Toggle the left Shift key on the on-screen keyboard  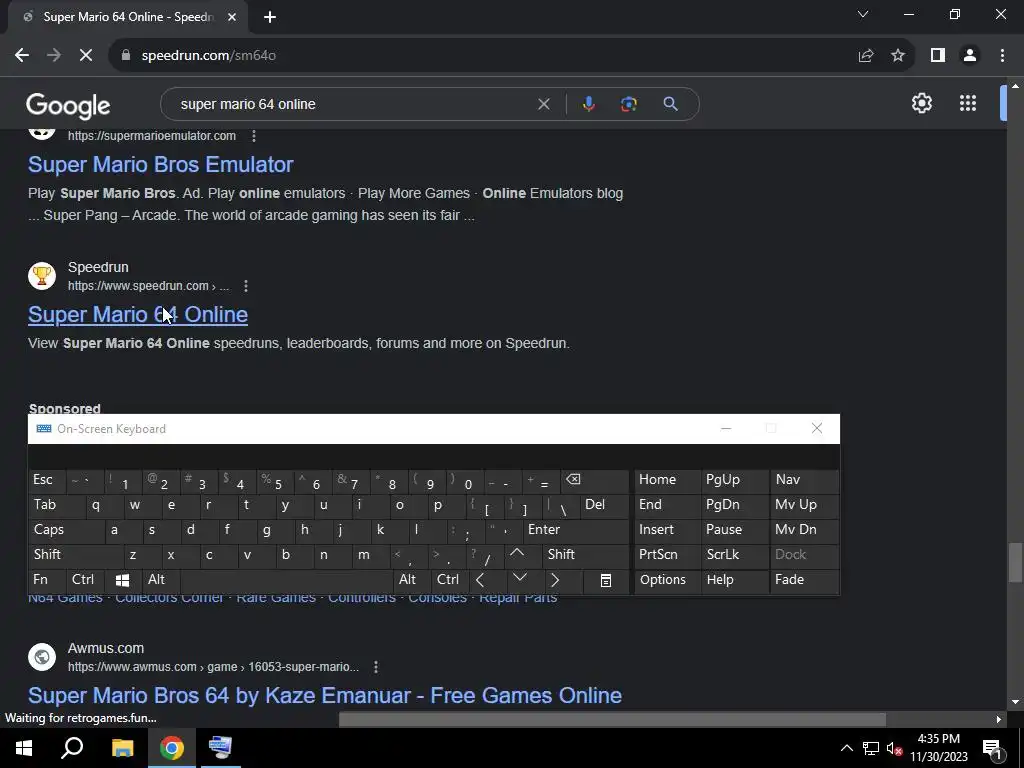(75, 554)
